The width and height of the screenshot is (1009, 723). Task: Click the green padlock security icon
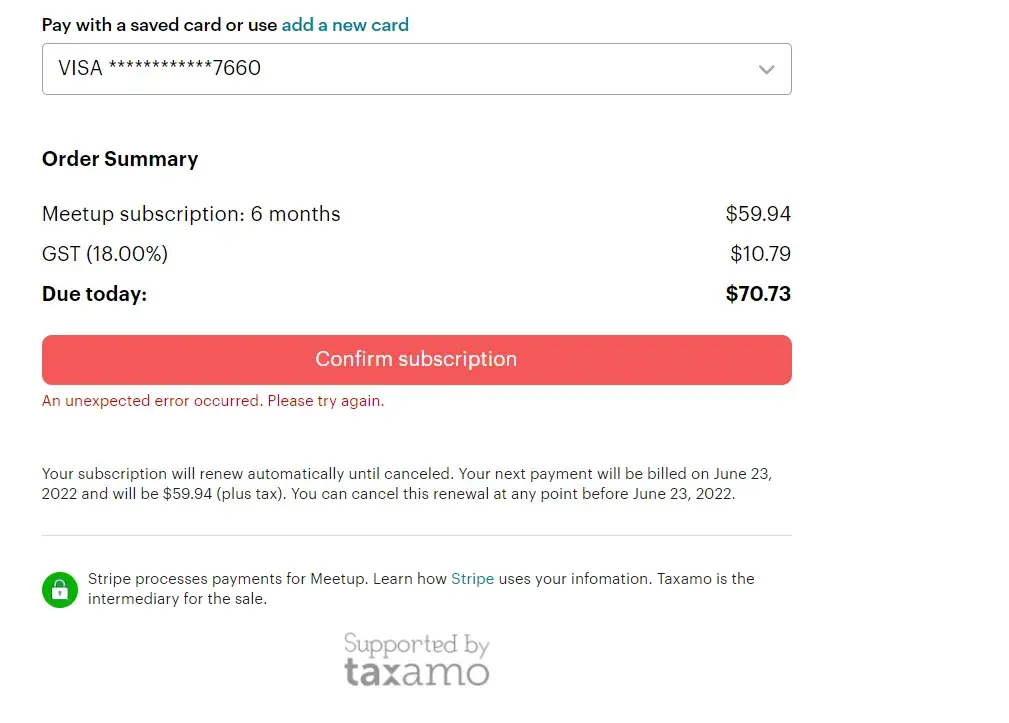[x=60, y=590]
